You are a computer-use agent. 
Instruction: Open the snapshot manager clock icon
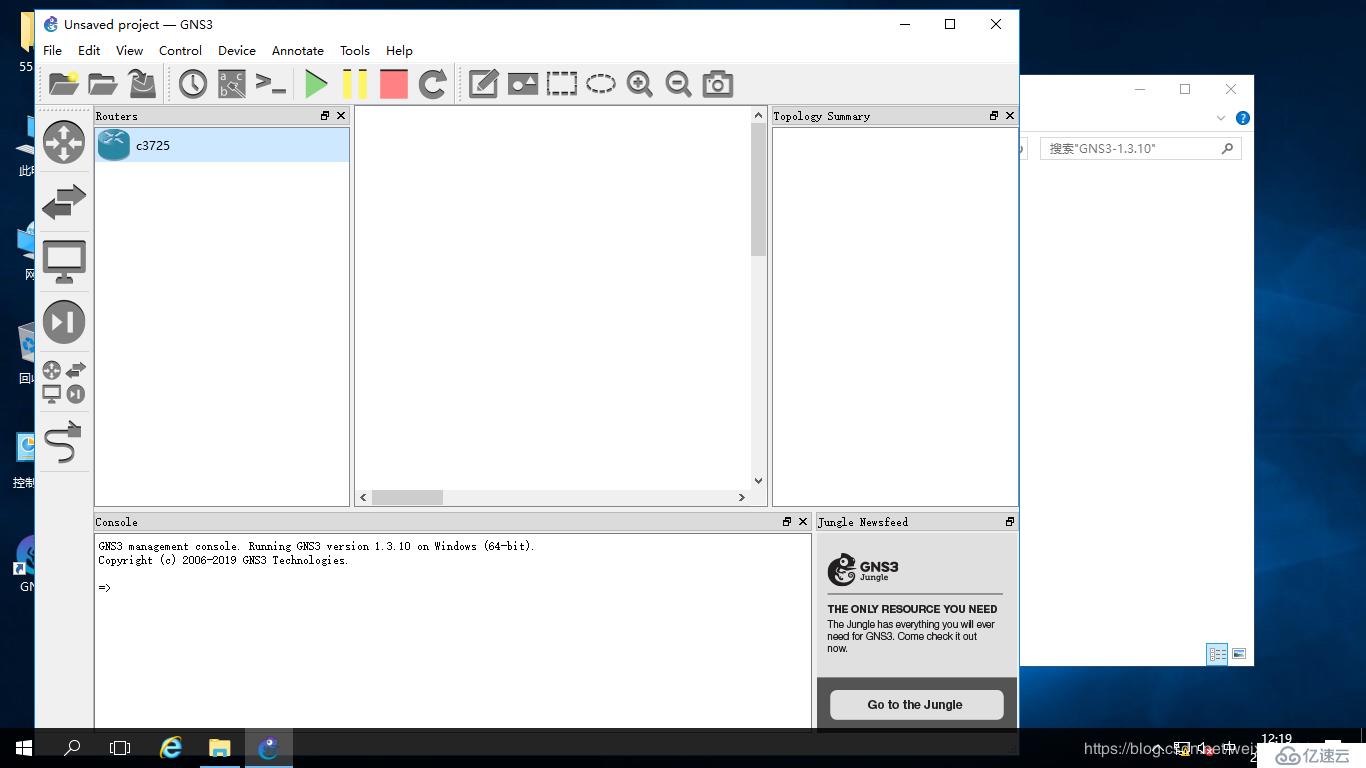[x=193, y=84]
